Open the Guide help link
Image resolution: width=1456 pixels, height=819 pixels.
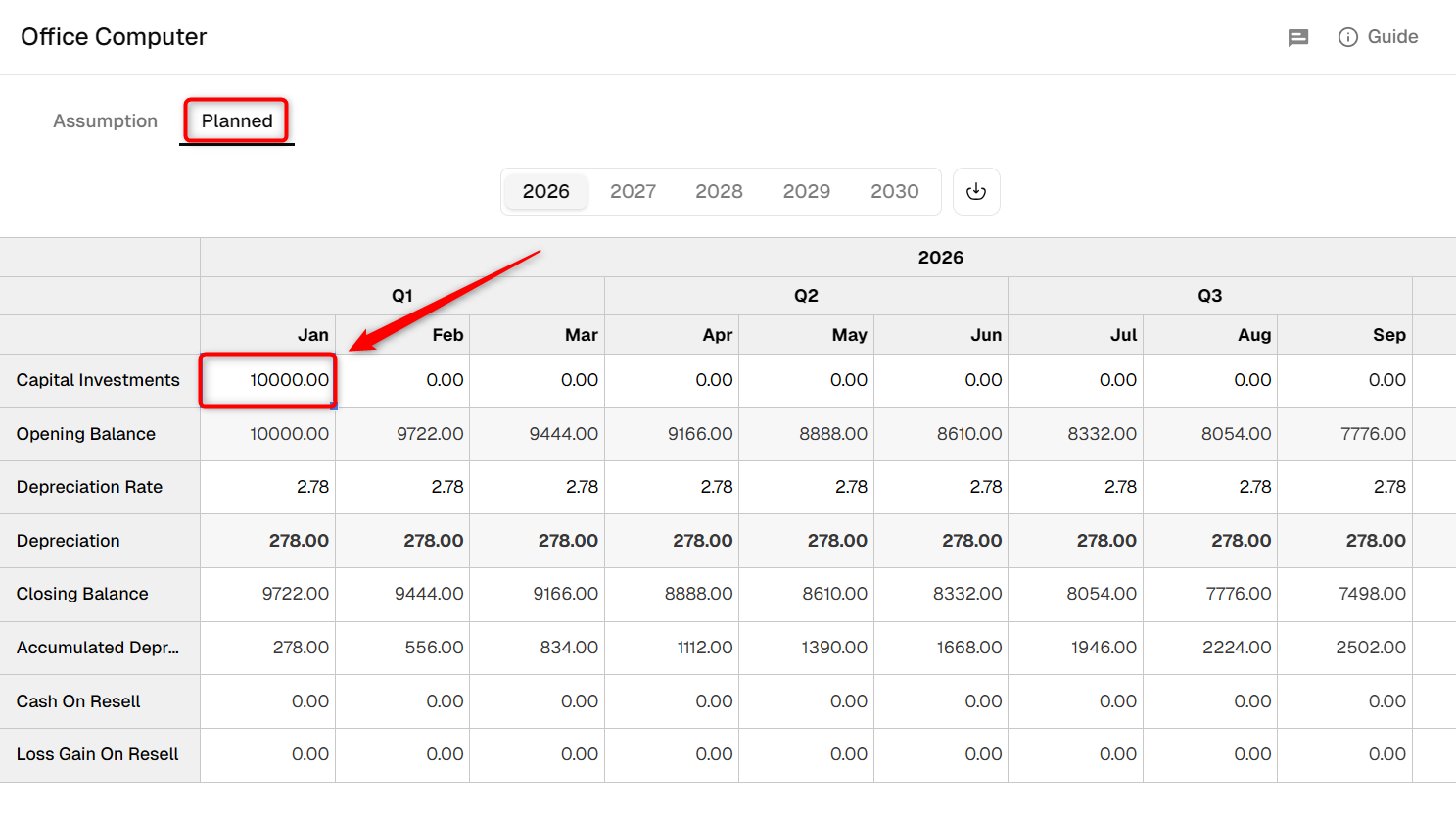(x=1378, y=37)
